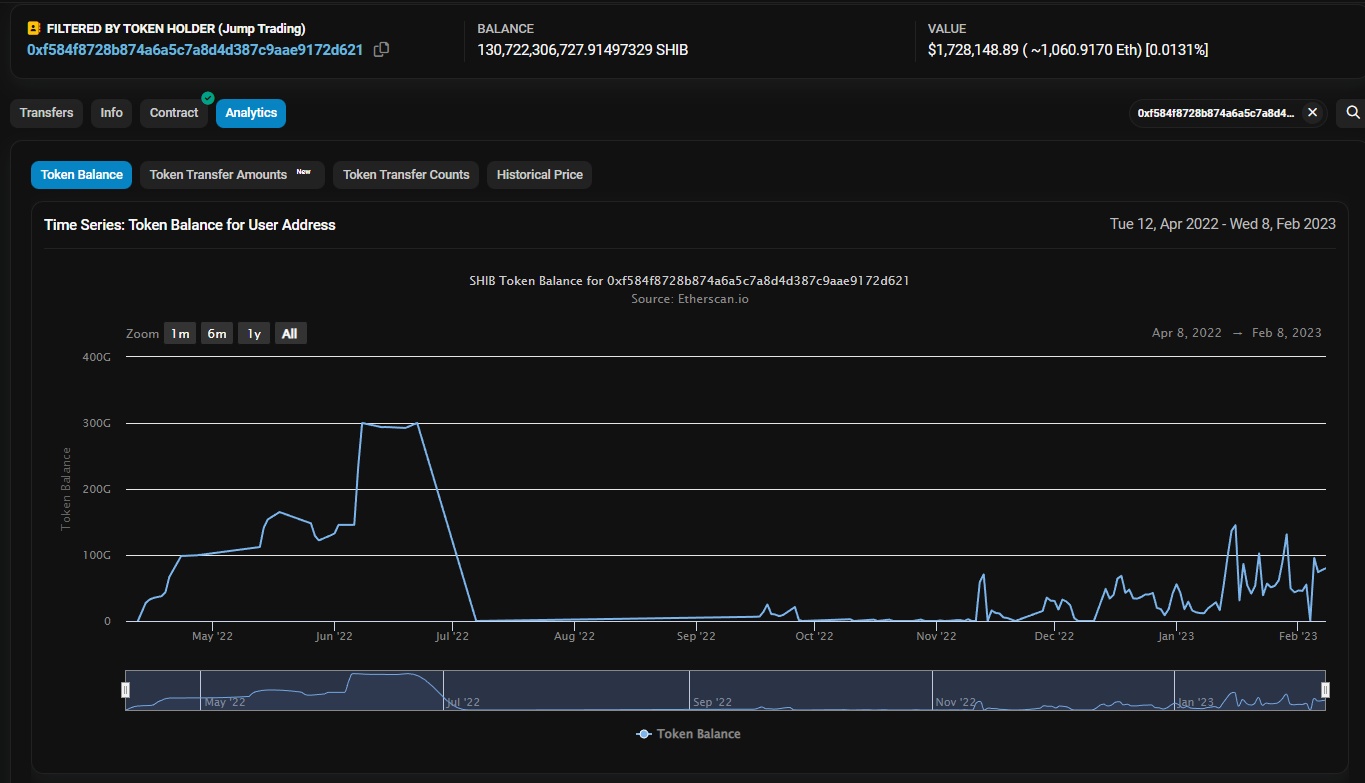The image size is (1365, 783).
Task: Clear the address filter chip
Action: (x=1312, y=113)
